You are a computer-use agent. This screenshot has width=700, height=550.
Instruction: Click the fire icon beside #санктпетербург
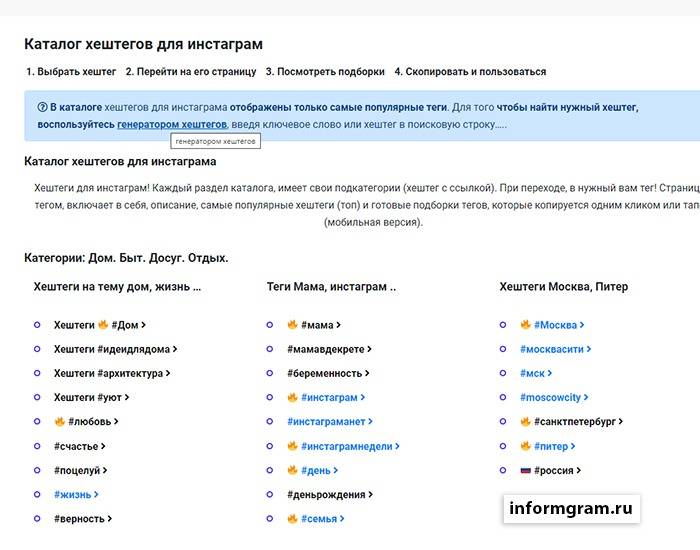click(525, 421)
